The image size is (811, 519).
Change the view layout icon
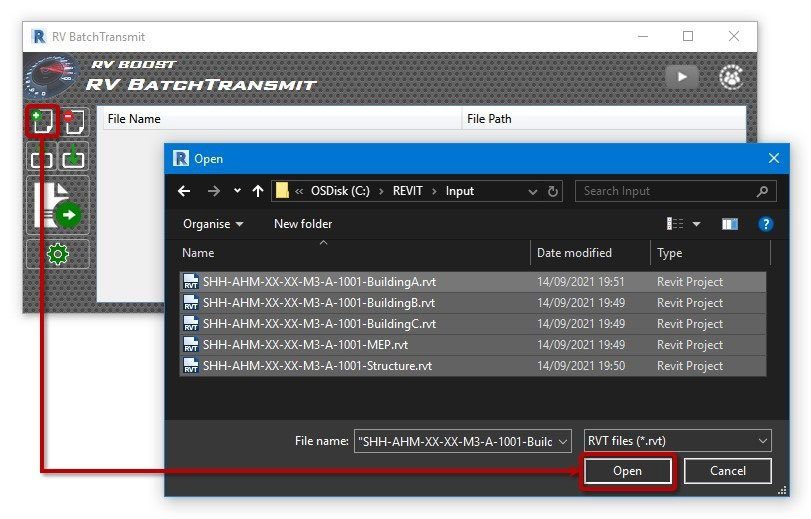(674, 224)
